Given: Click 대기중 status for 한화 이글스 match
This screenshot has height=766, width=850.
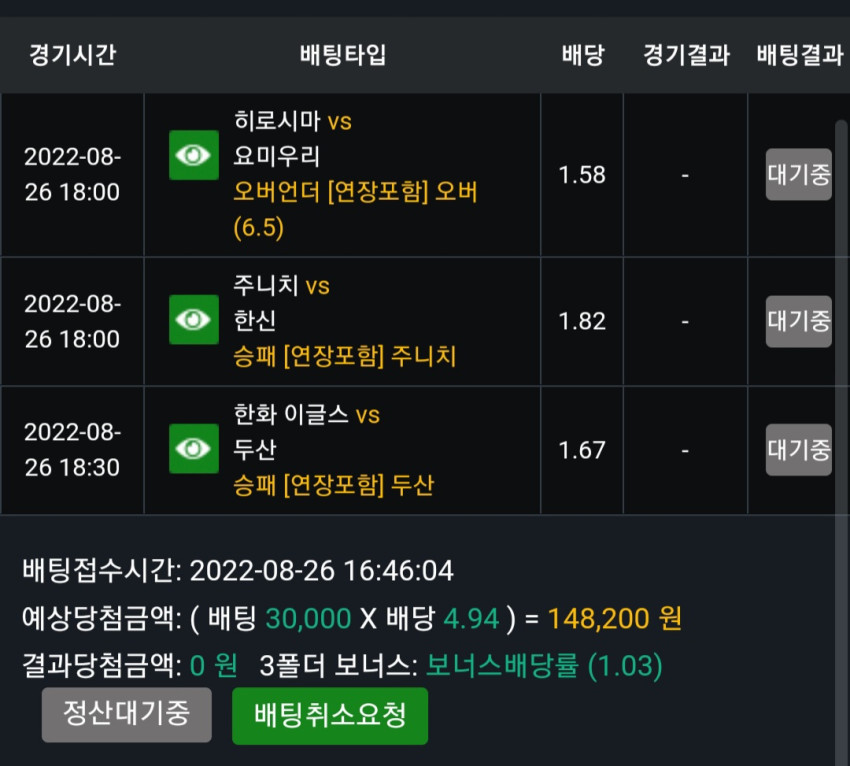Looking at the screenshot, I should 799,449.
